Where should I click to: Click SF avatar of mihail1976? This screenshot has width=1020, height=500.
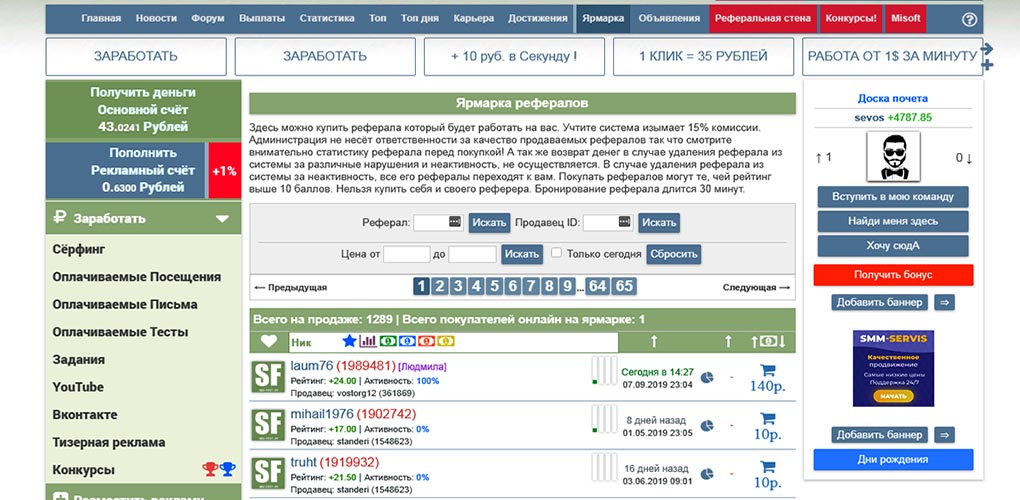coord(268,425)
